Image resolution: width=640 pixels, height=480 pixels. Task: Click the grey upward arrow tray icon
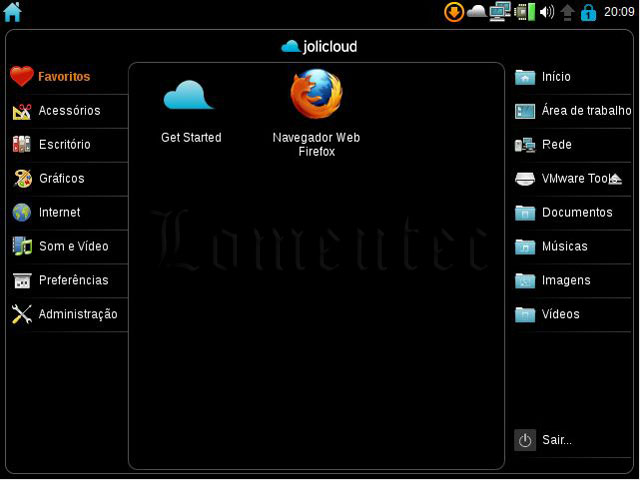(x=567, y=12)
